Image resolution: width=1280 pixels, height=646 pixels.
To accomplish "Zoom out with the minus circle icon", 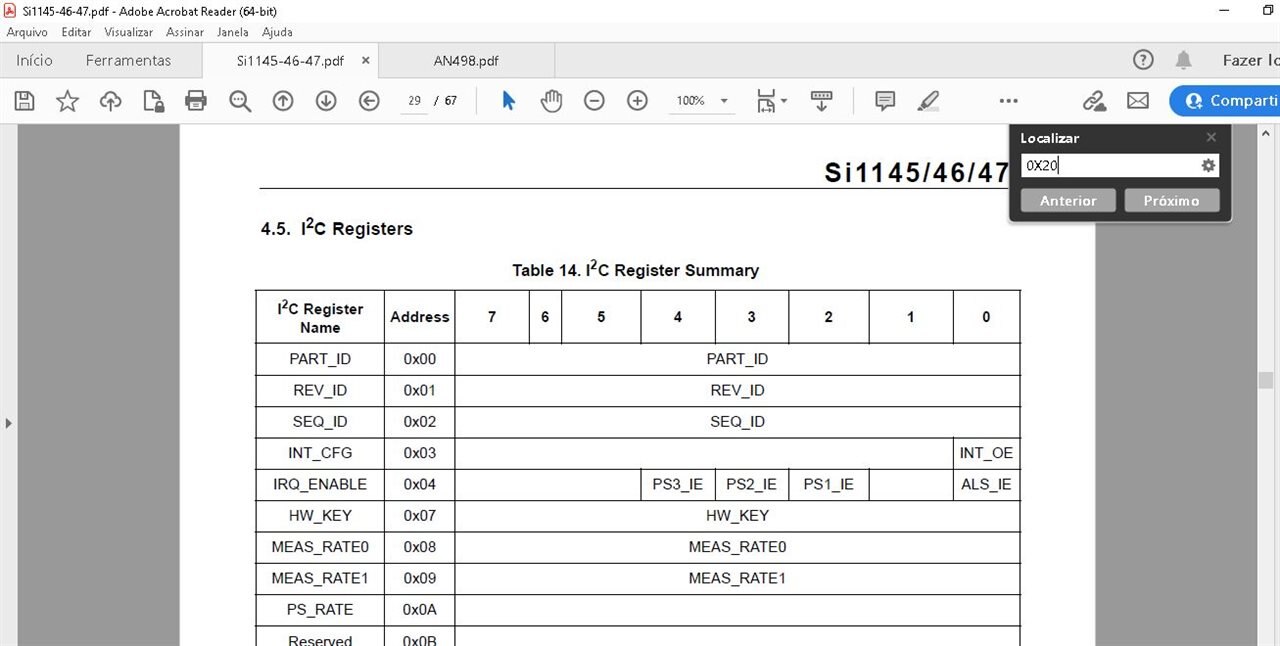I will point(594,101).
